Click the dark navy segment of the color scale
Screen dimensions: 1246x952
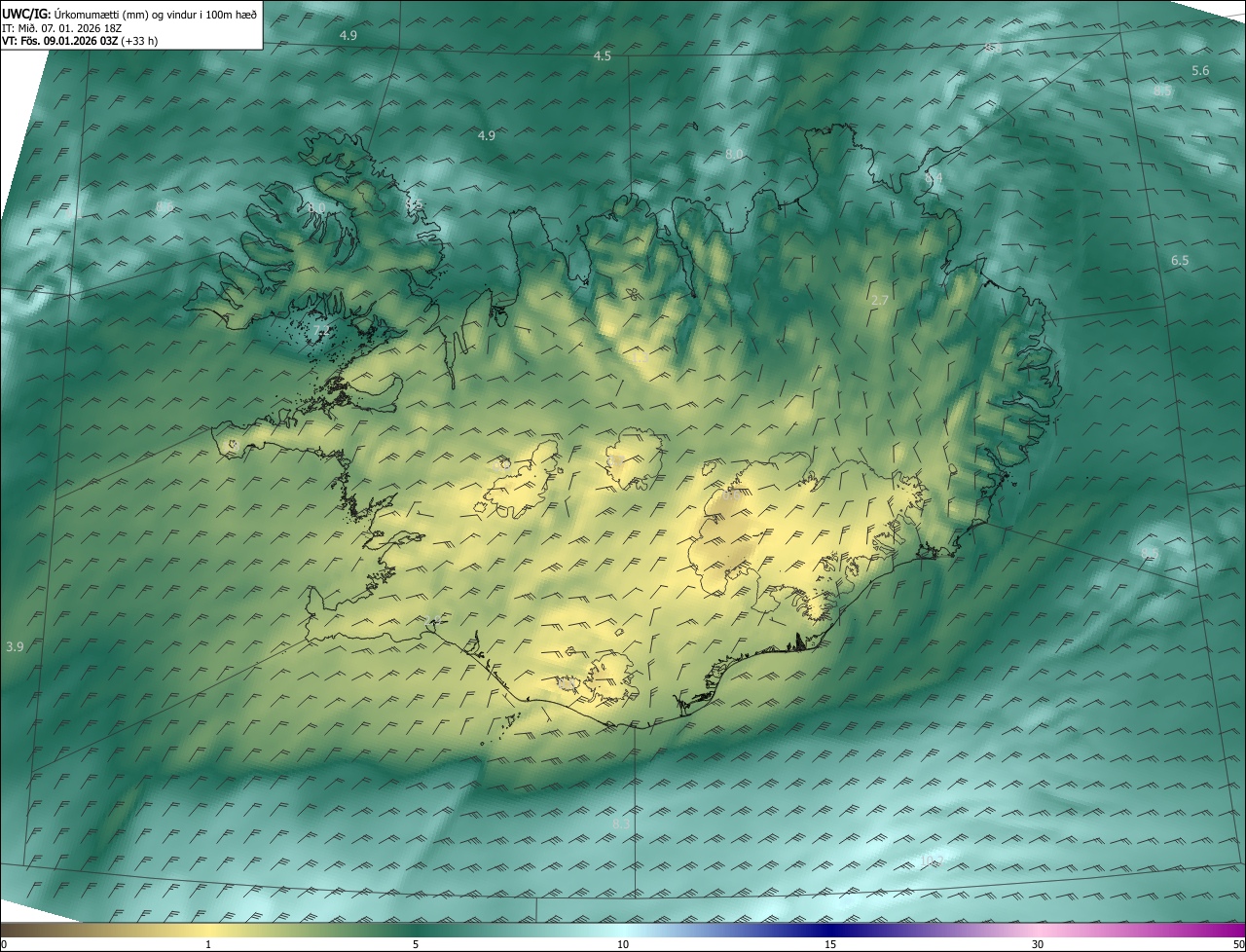coord(830,930)
